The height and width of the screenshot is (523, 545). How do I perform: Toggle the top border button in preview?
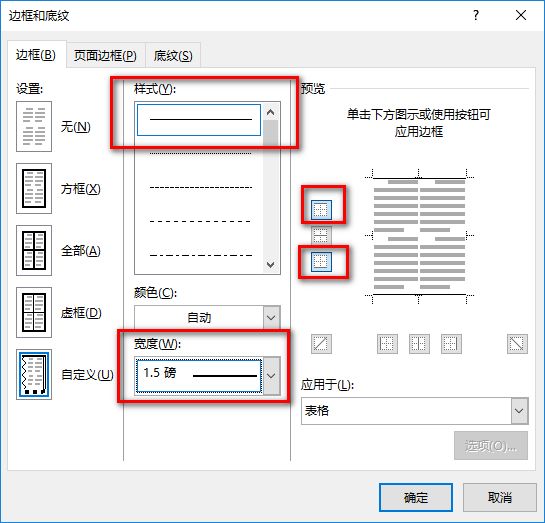pyautogui.click(x=321, y=210)
